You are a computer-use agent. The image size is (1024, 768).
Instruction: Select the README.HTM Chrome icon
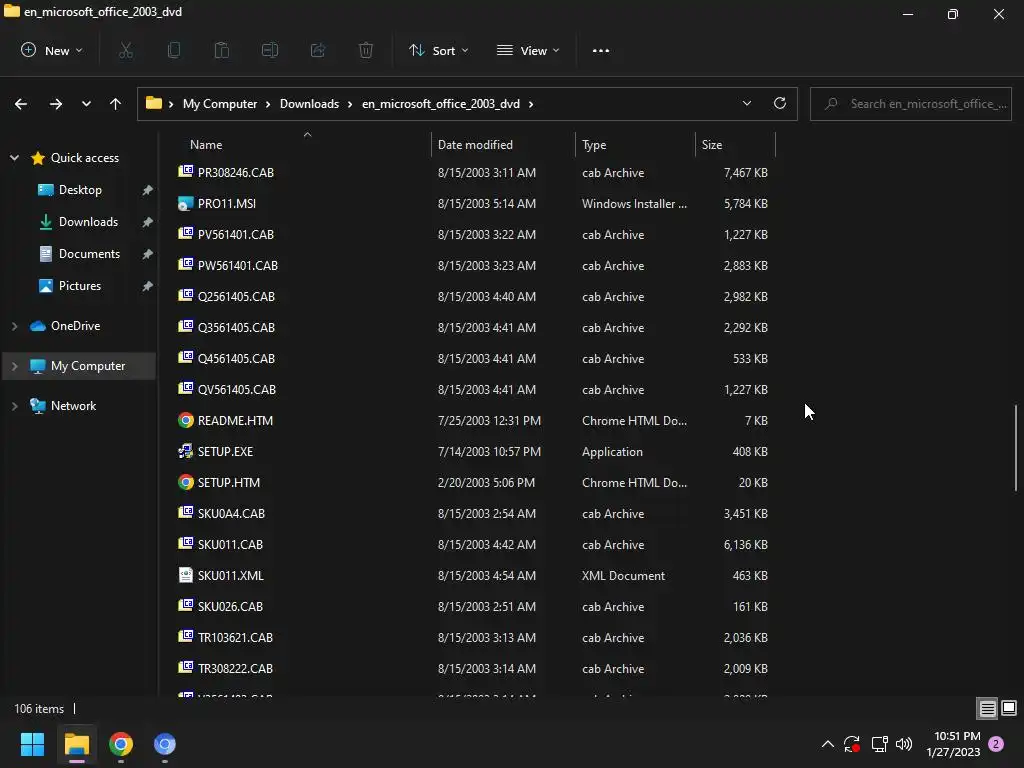pos(185,421)
